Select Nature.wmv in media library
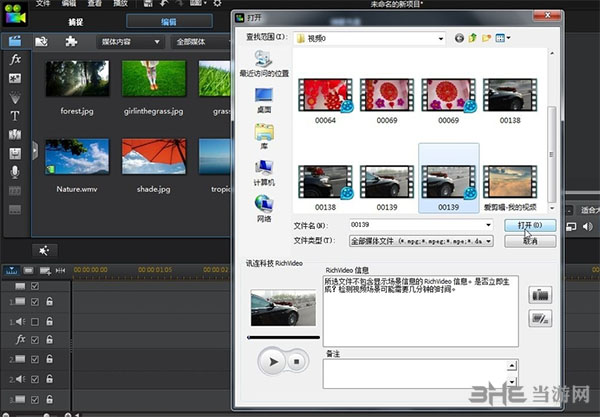Viewport: 600px width, 417px height. click(77, 166)
